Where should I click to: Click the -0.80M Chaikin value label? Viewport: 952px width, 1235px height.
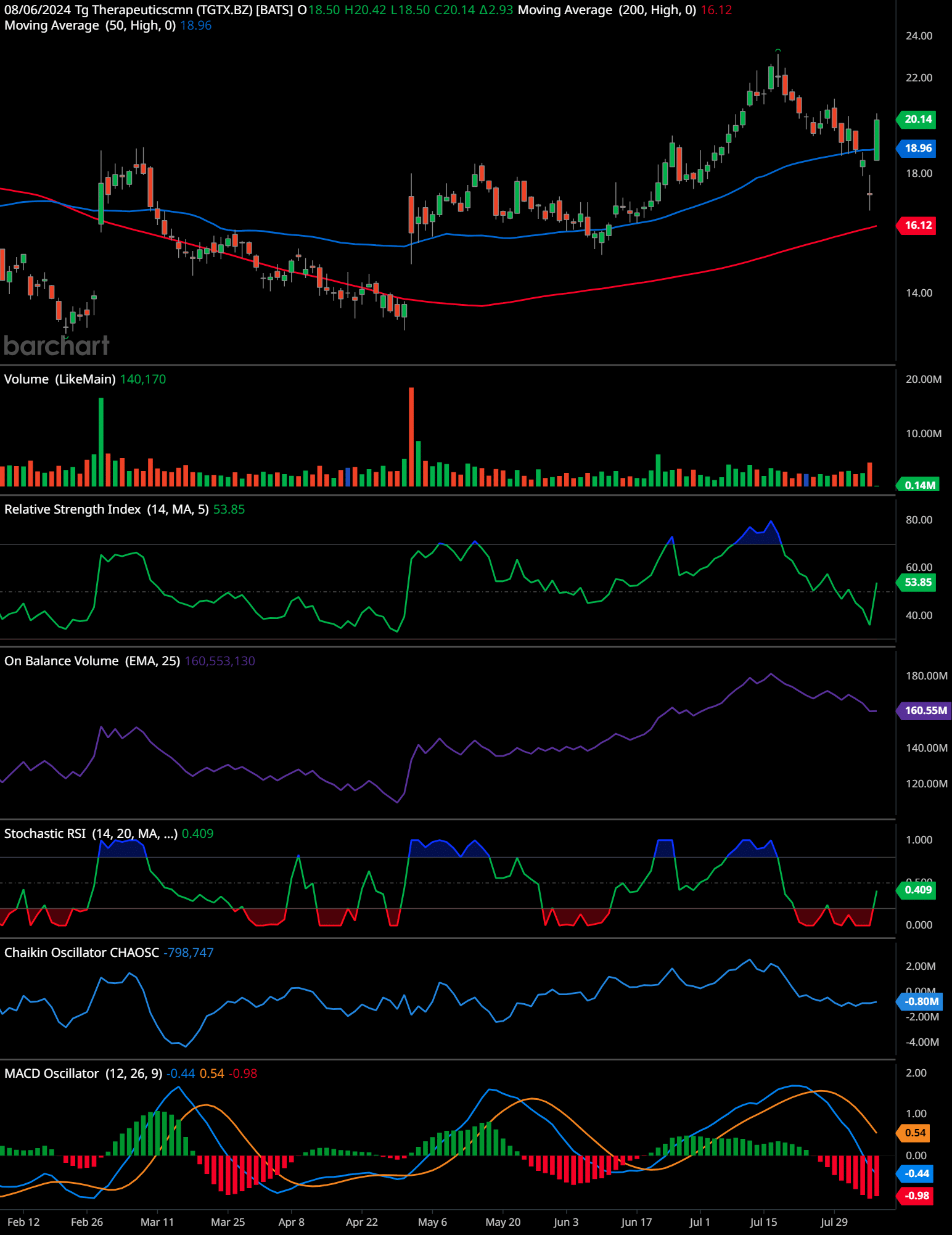(921, 1002)
